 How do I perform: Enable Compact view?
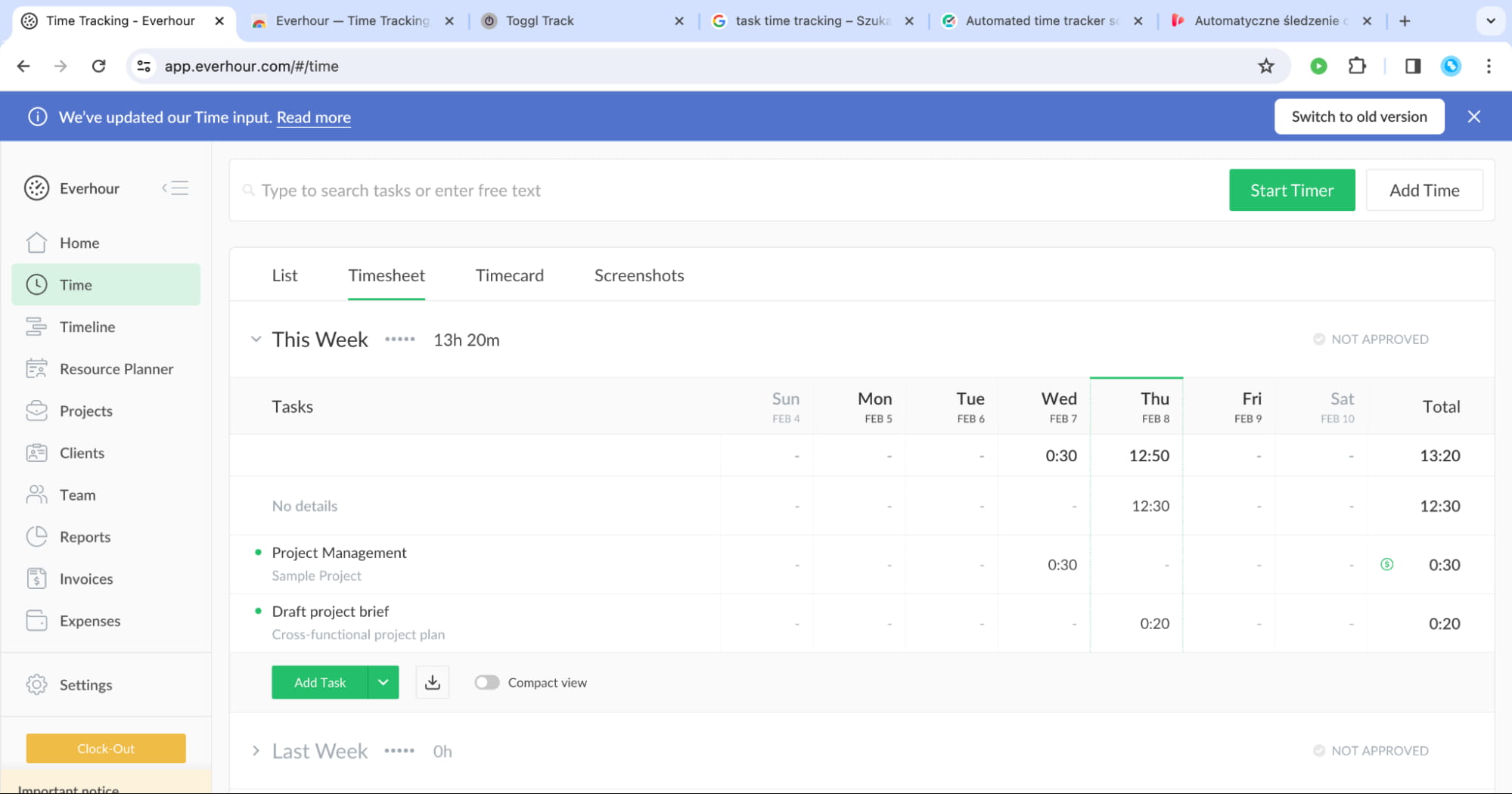point(487,681)
